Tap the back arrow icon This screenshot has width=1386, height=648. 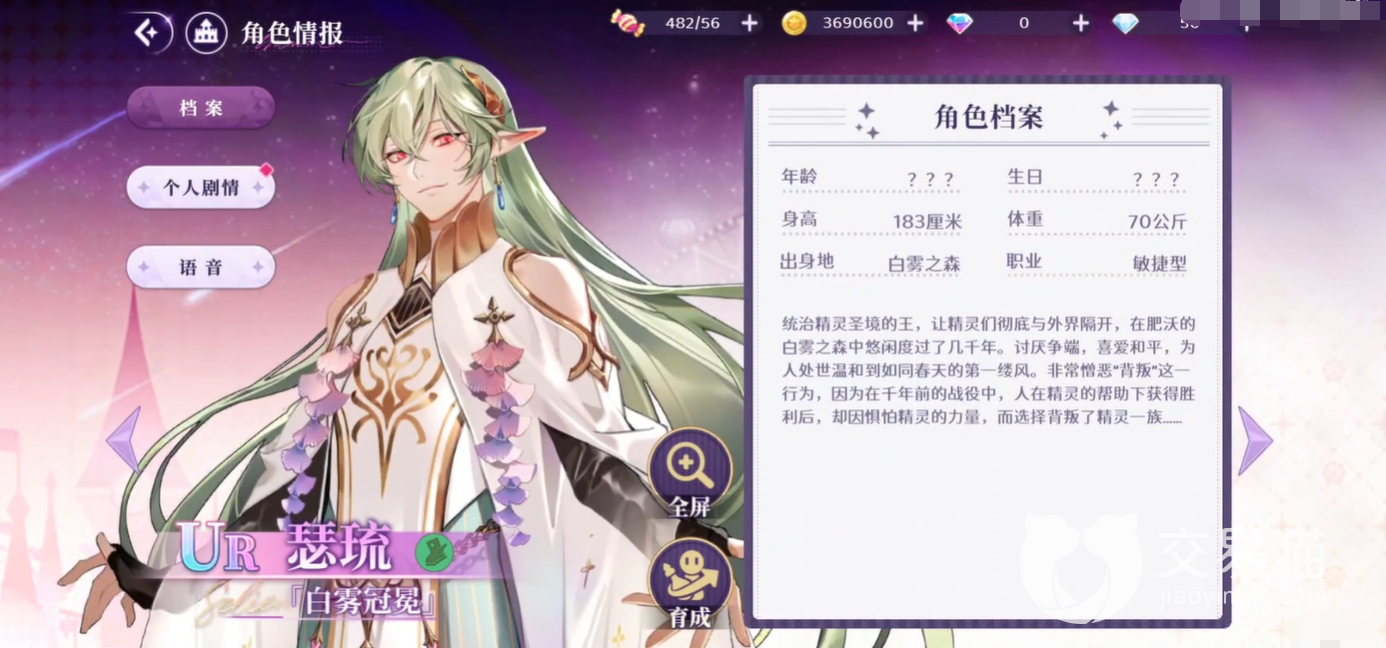coord(147,33)
